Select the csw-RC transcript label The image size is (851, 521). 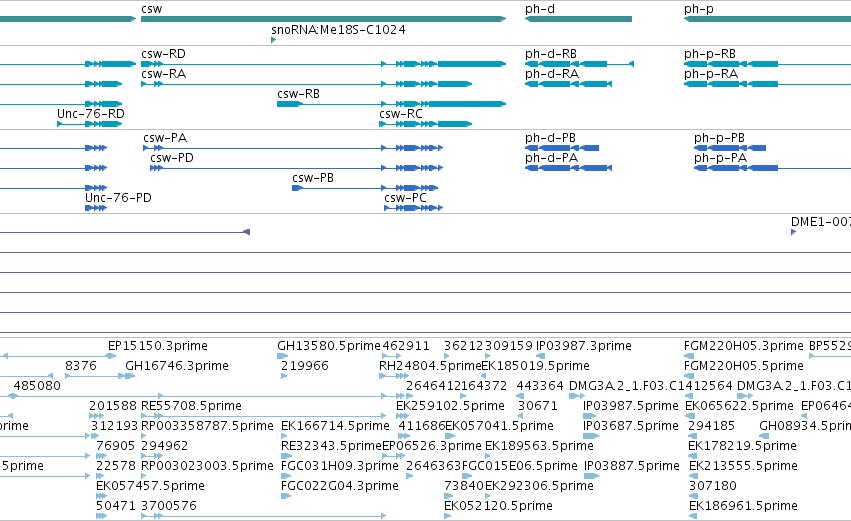(x=401, y=115)
